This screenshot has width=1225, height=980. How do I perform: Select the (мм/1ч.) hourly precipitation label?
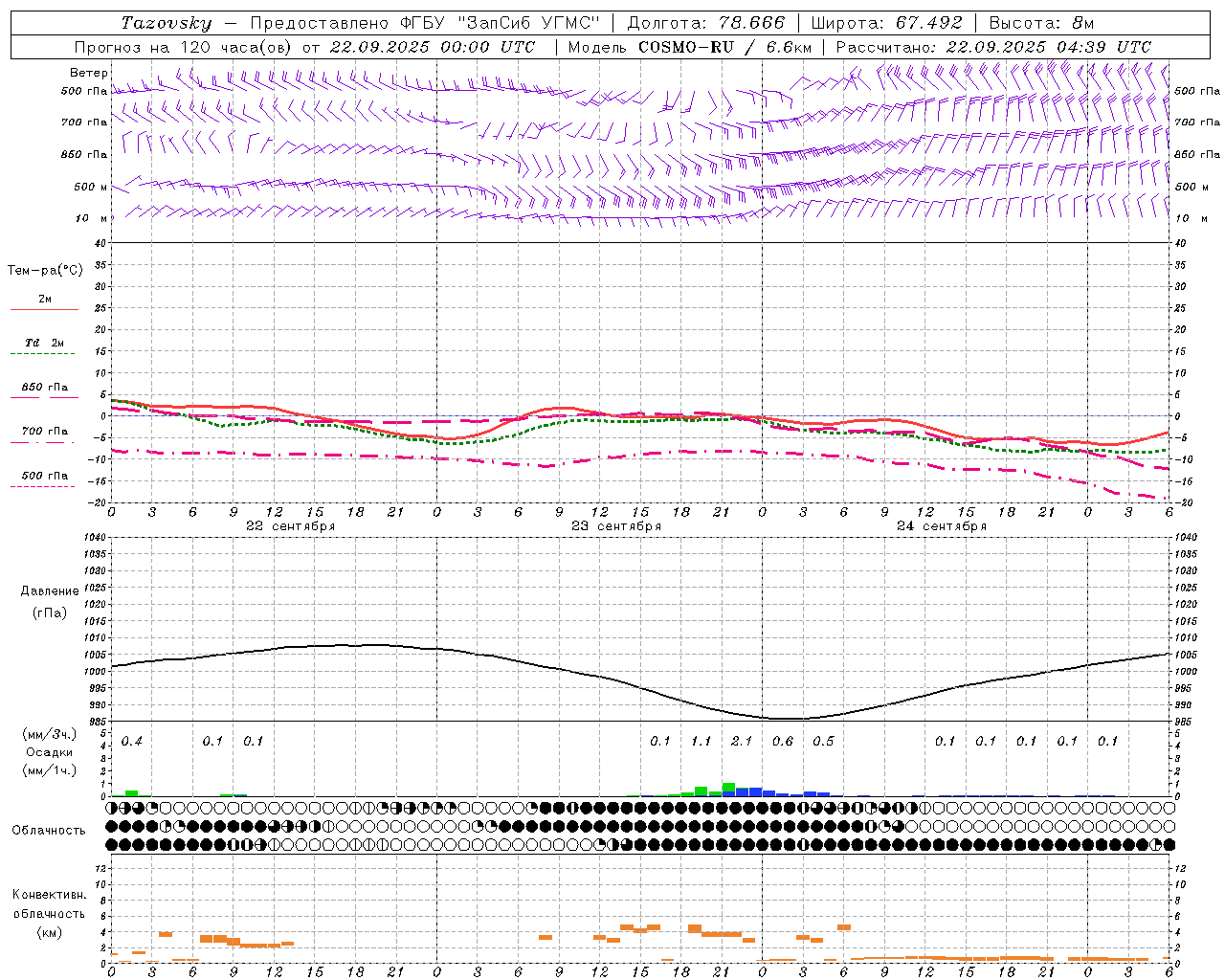point(49,770)
